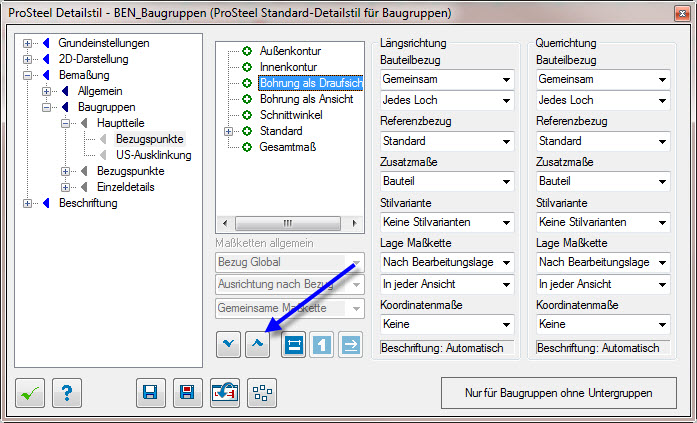Open Querrichtung In jeder Ansicht dropdown
Viewport: 697px width, 423px height.
(x=603, y=284)
